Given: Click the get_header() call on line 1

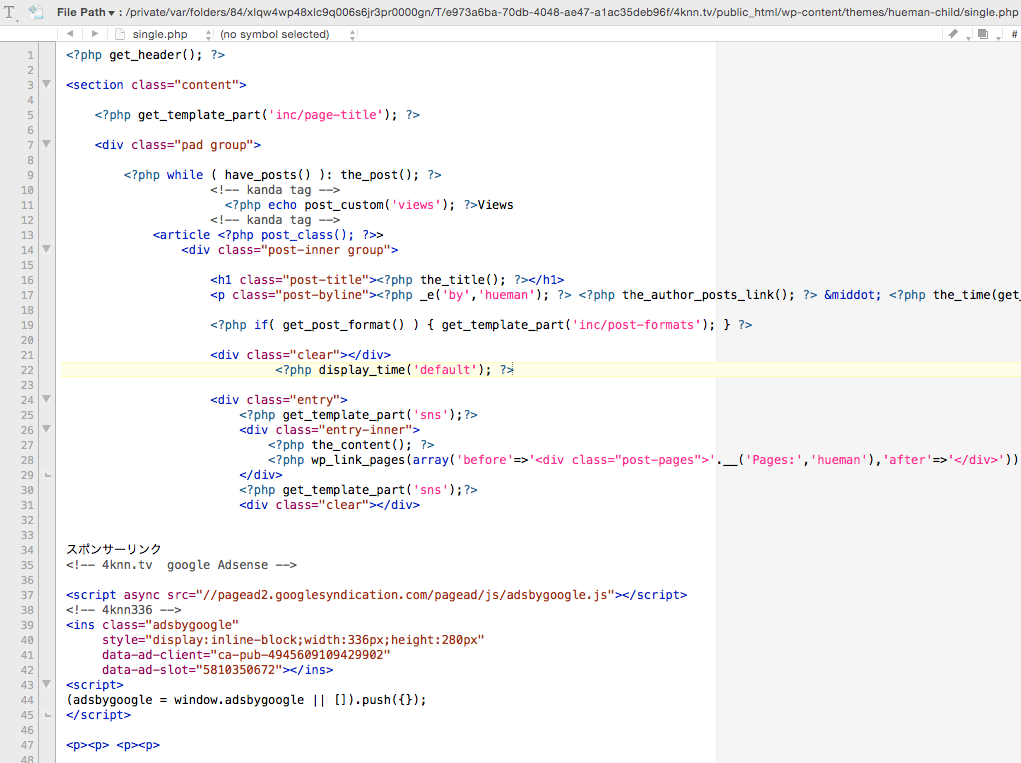Looking at the screenshot, I should tap(156, 55).
